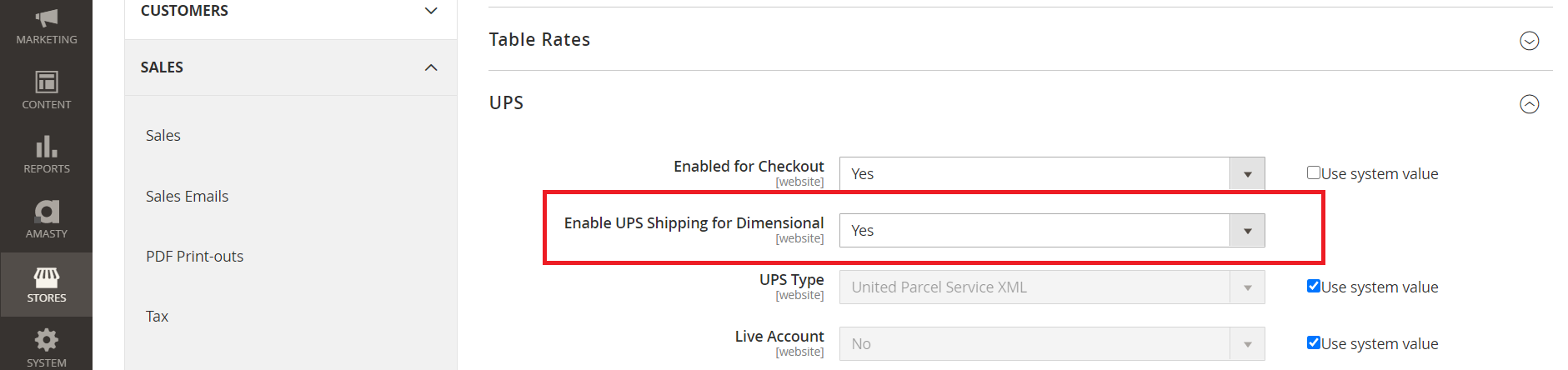Select the Sales Emails menu item

pos(187,196)
